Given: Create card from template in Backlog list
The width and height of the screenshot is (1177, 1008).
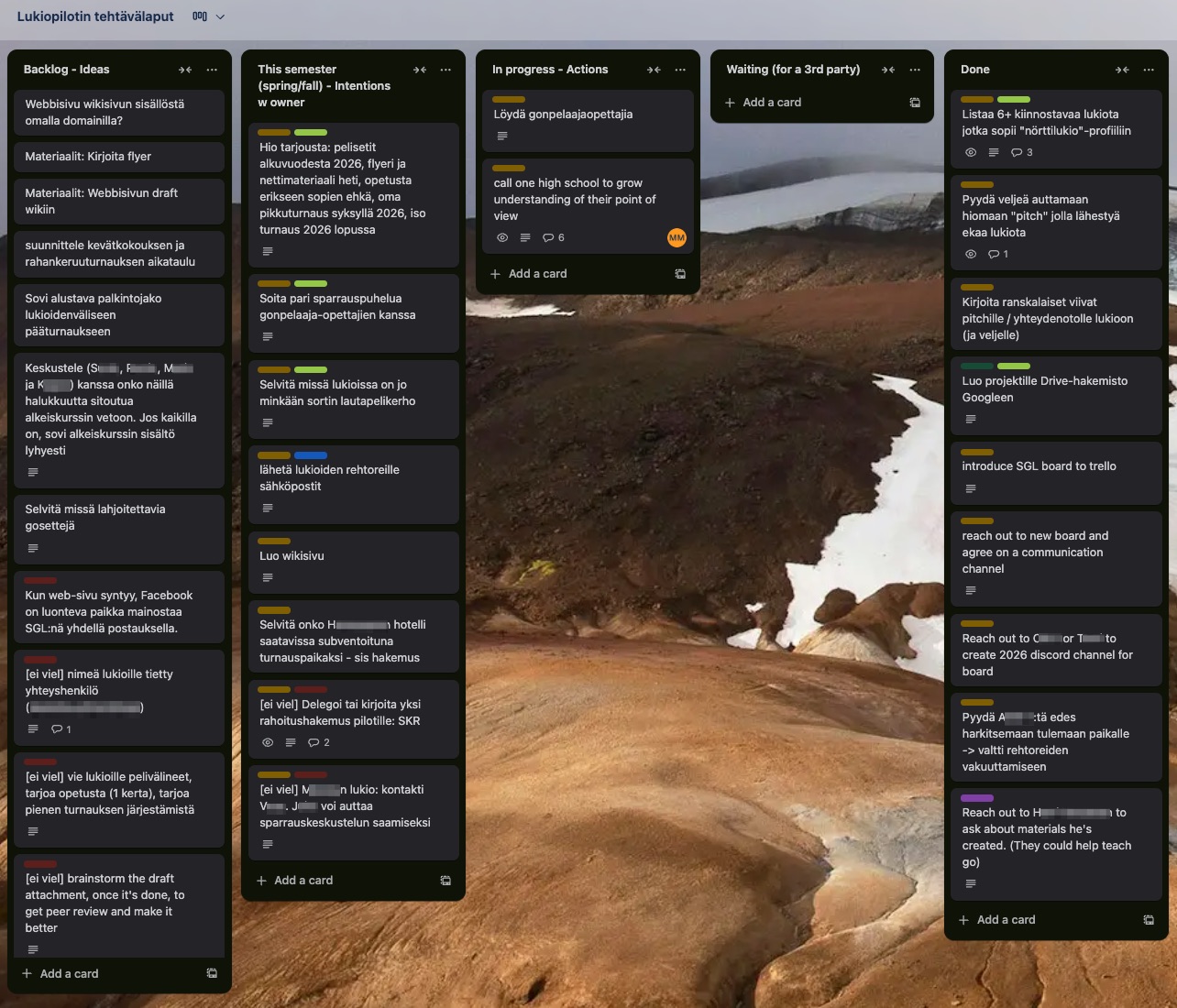Looking at the screenshot, I should coord(212,974).
